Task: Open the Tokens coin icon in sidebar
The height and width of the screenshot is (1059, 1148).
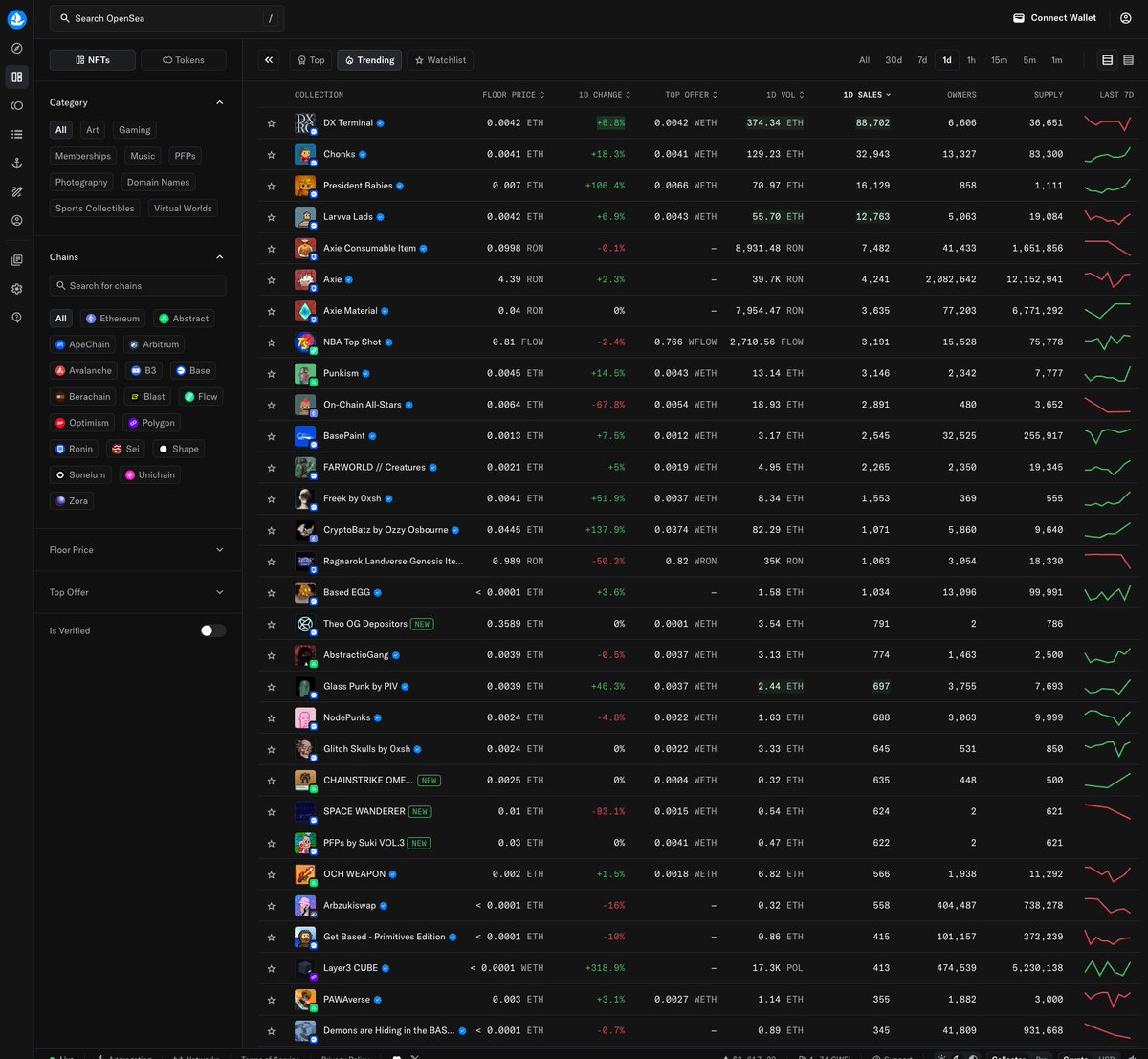Action: (x=16, y=105)
